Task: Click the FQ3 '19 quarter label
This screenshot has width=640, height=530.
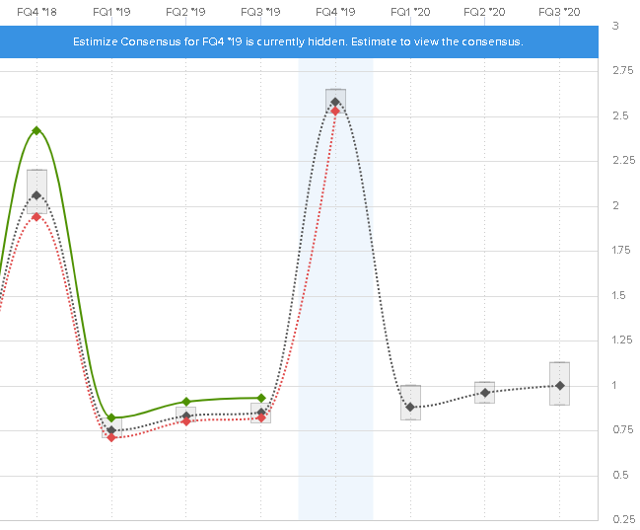Action: point(260,12)
